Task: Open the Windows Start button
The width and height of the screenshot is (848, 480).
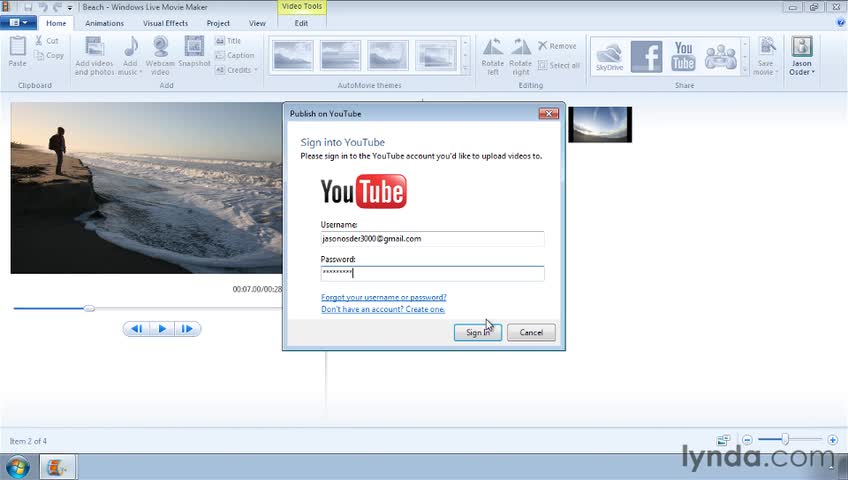Action: coord(18,466)
